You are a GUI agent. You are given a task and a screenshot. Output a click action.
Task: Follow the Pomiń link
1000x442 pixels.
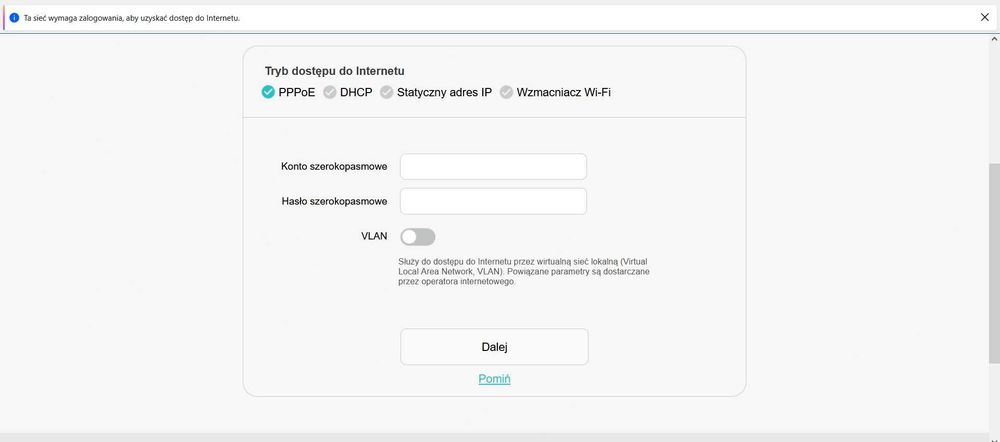coord(494,379)
